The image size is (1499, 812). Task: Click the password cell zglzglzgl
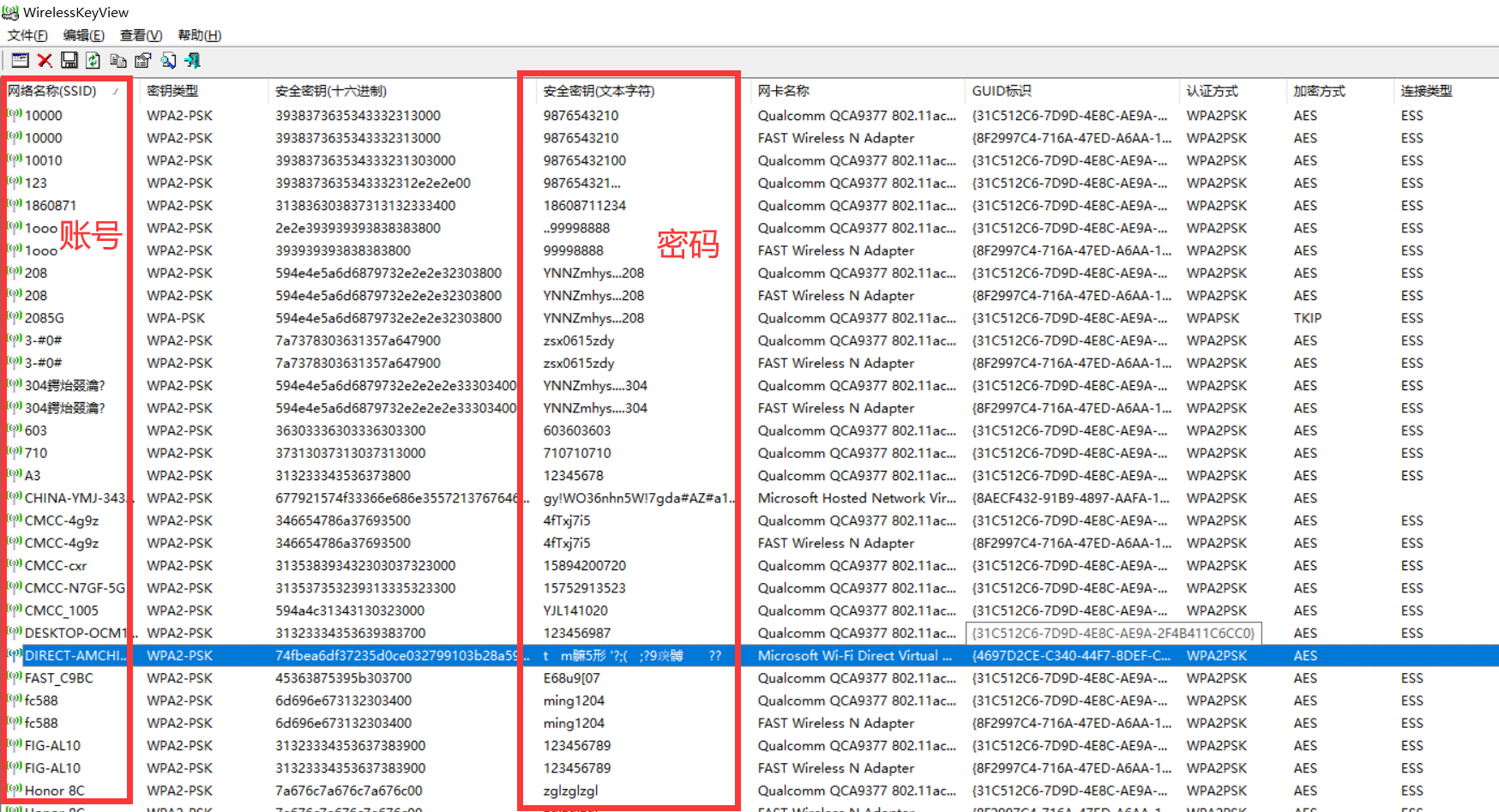pos(570,791)
